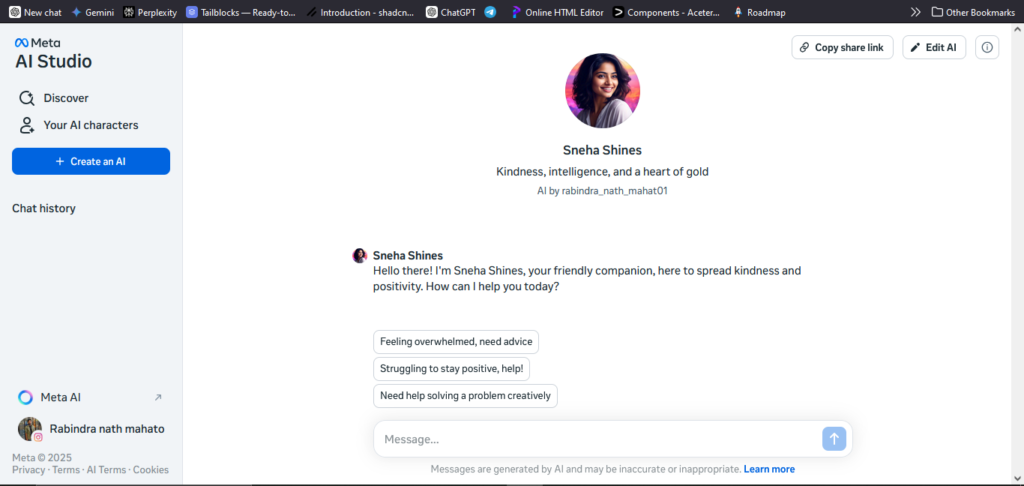Click the Edit AI button
Image resolution: width=1024 pixels, height=486 pixels.
[x=934, y=48]
